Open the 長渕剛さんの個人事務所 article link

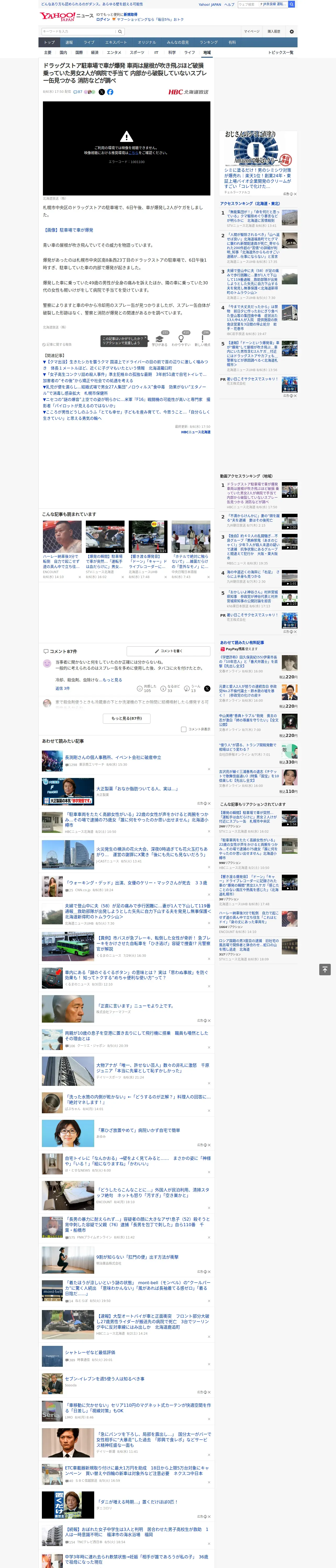113,757
